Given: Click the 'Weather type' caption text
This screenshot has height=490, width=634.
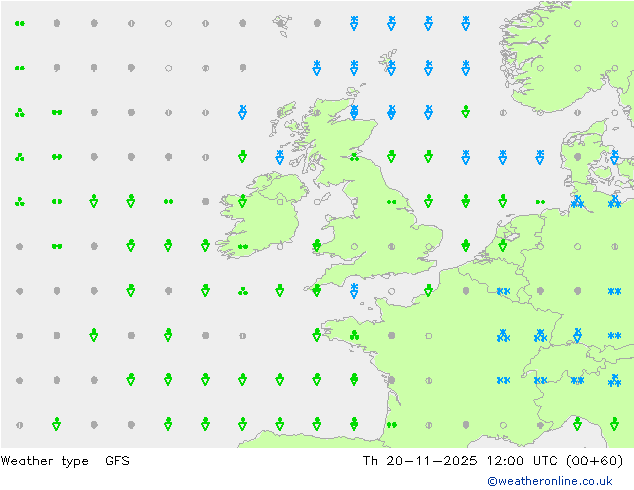Looking at the screenshot, I should click(x=44, y=461).
